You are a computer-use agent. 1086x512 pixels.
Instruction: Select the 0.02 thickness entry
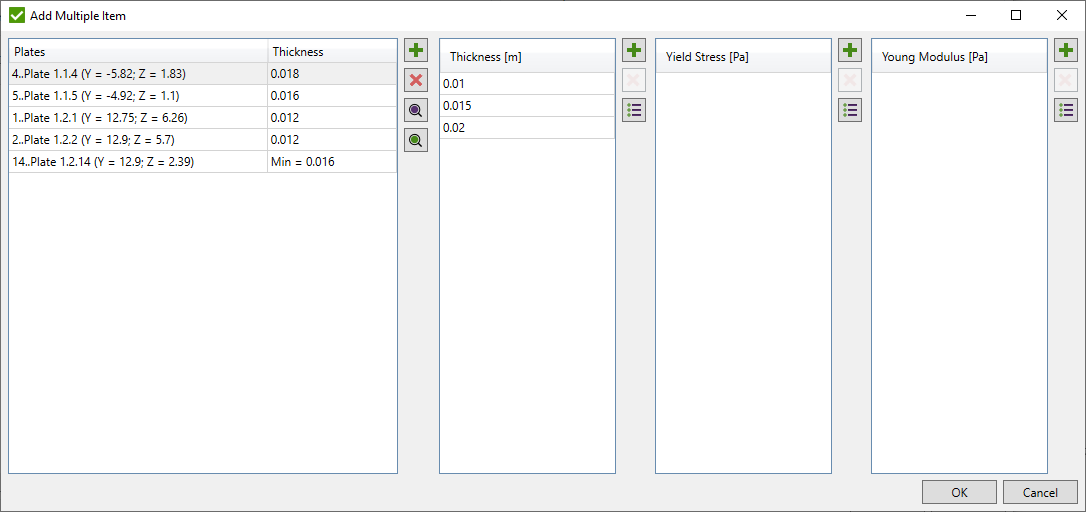(x=526, y=128)
